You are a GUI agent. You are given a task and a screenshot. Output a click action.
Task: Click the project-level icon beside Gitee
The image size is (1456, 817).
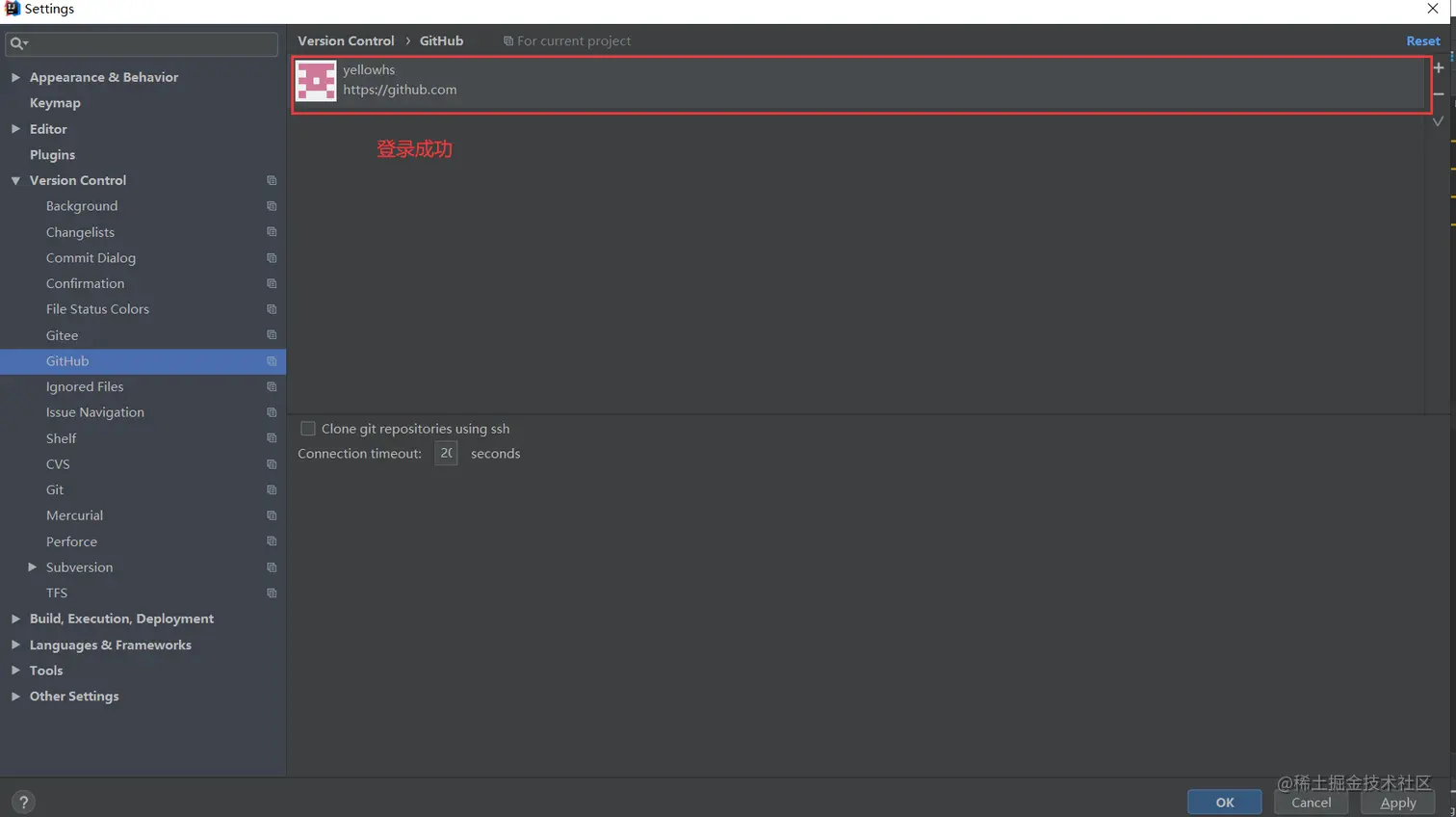tap(272, 335)
